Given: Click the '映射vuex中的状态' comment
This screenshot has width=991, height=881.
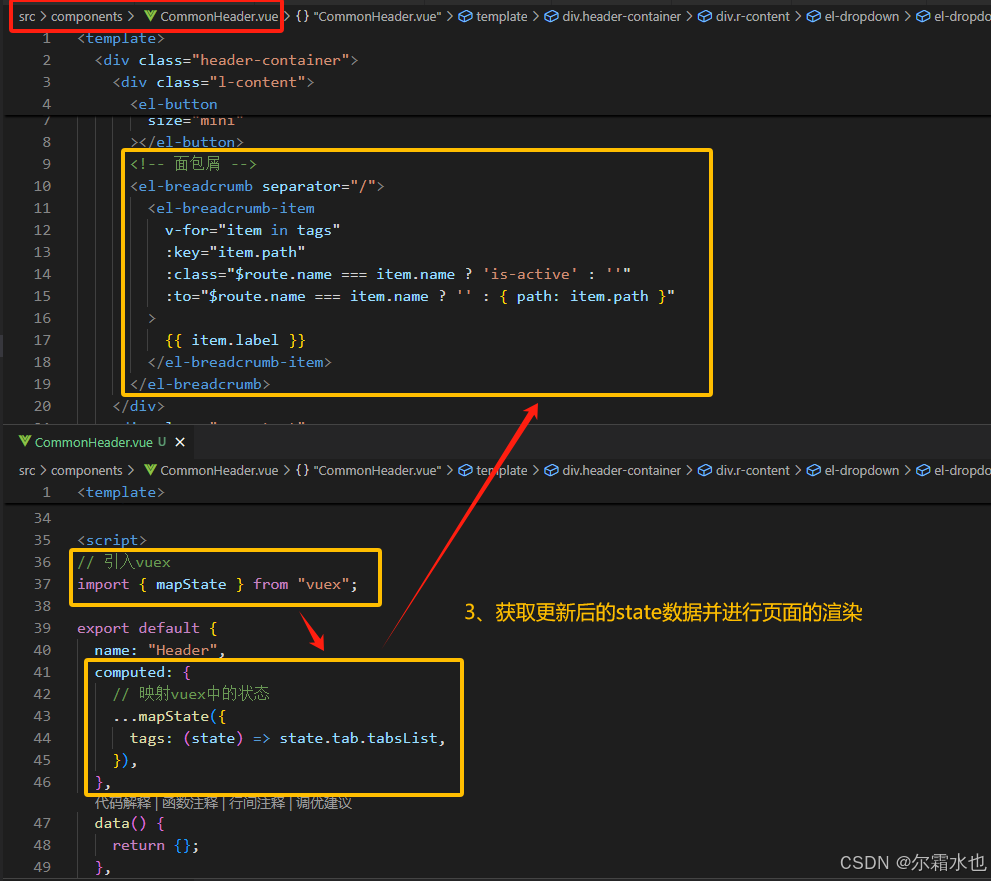Looking at the screenshot, I should tap(191, 693).
